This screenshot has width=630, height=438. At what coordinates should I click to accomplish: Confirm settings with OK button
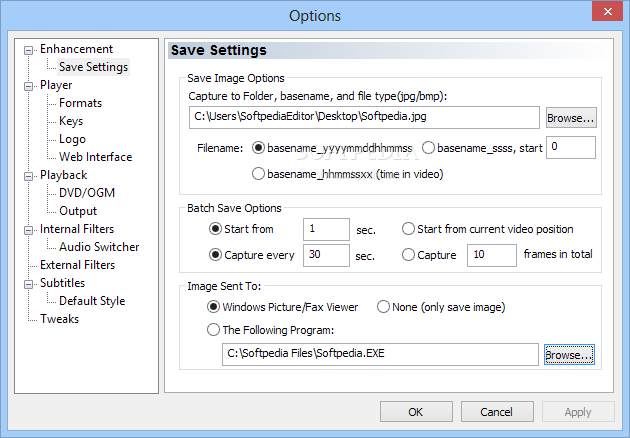(x=416, y=412)
